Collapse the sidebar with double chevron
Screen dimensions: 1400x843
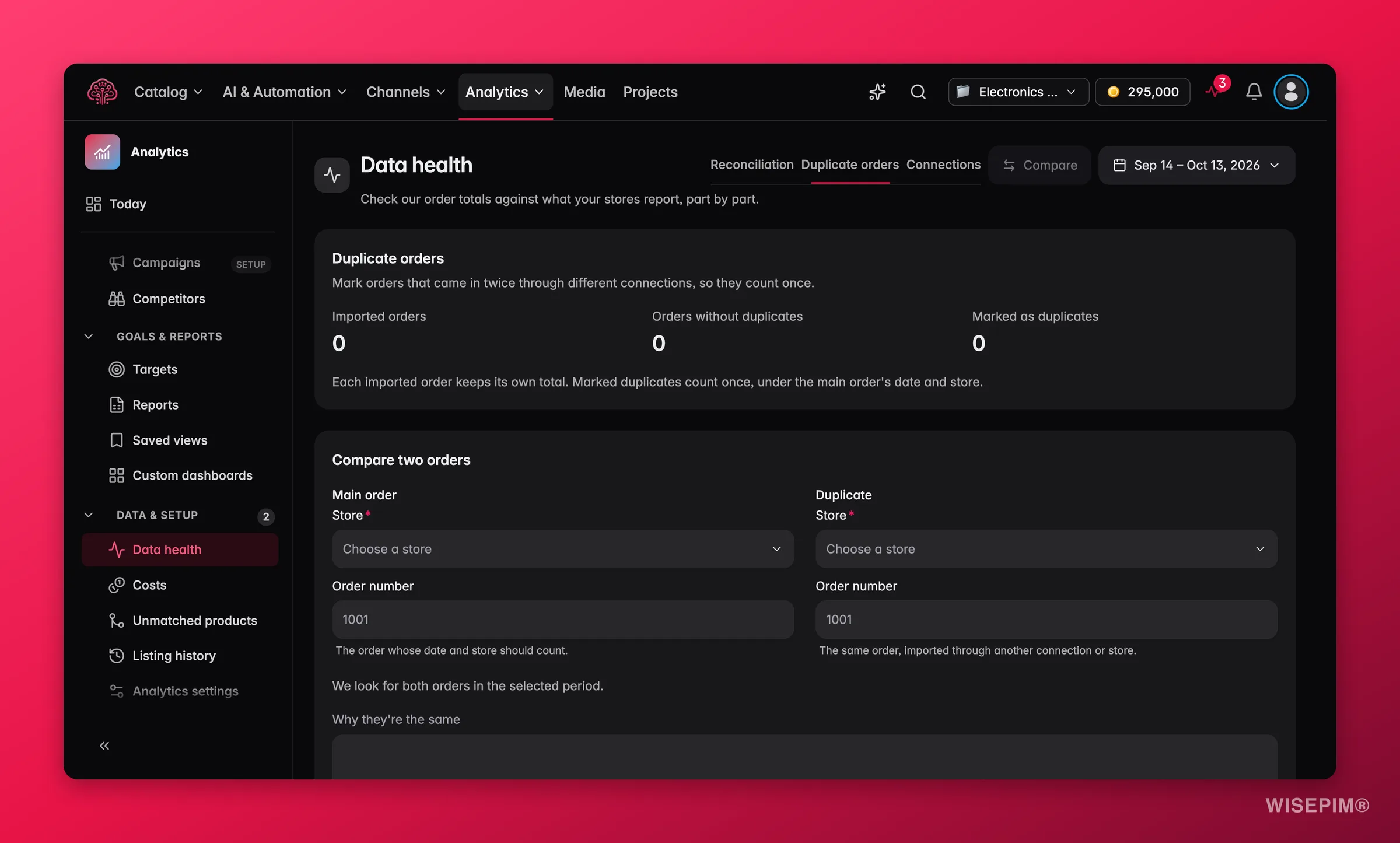click(x=104, y=746)
